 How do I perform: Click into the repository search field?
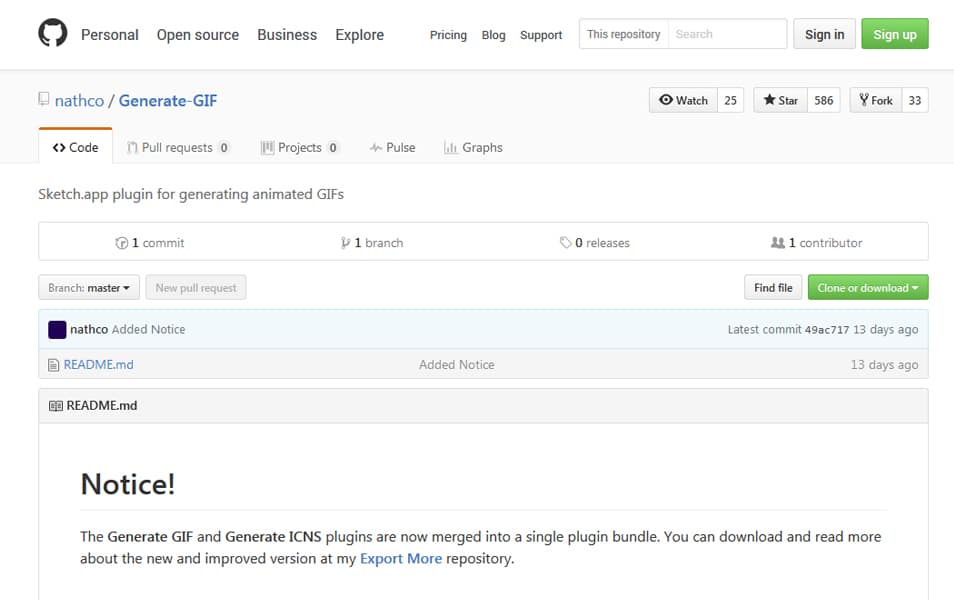coord(726,34)
